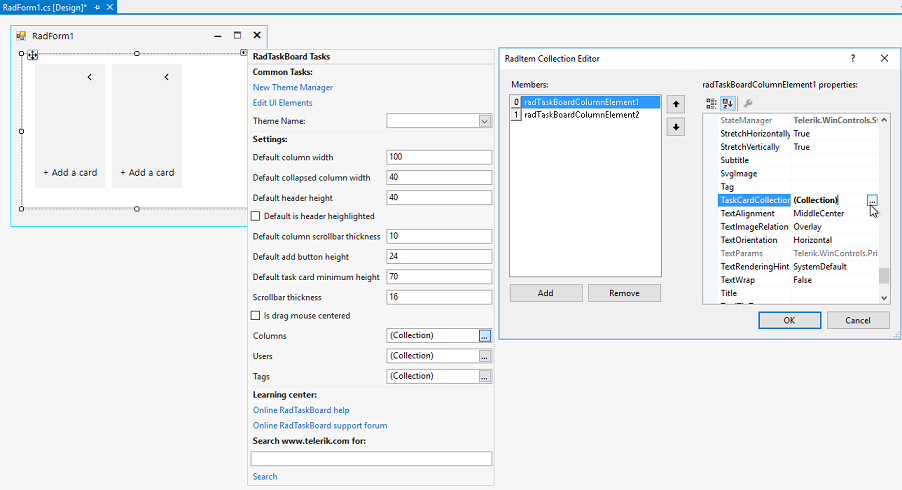902x490 pixels.
Task: Click the Add button in Collection Editor
Action: click(x=546, y=293)
